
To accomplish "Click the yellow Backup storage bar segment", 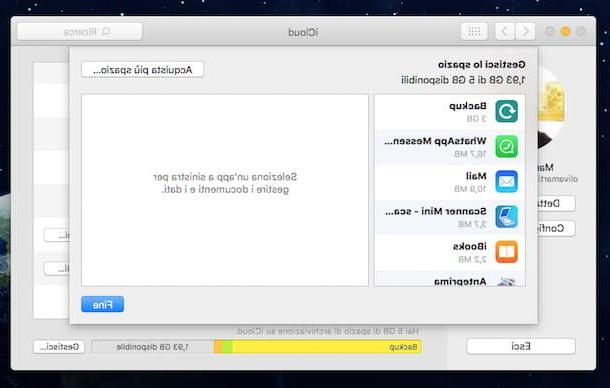I will click(326, 347).
